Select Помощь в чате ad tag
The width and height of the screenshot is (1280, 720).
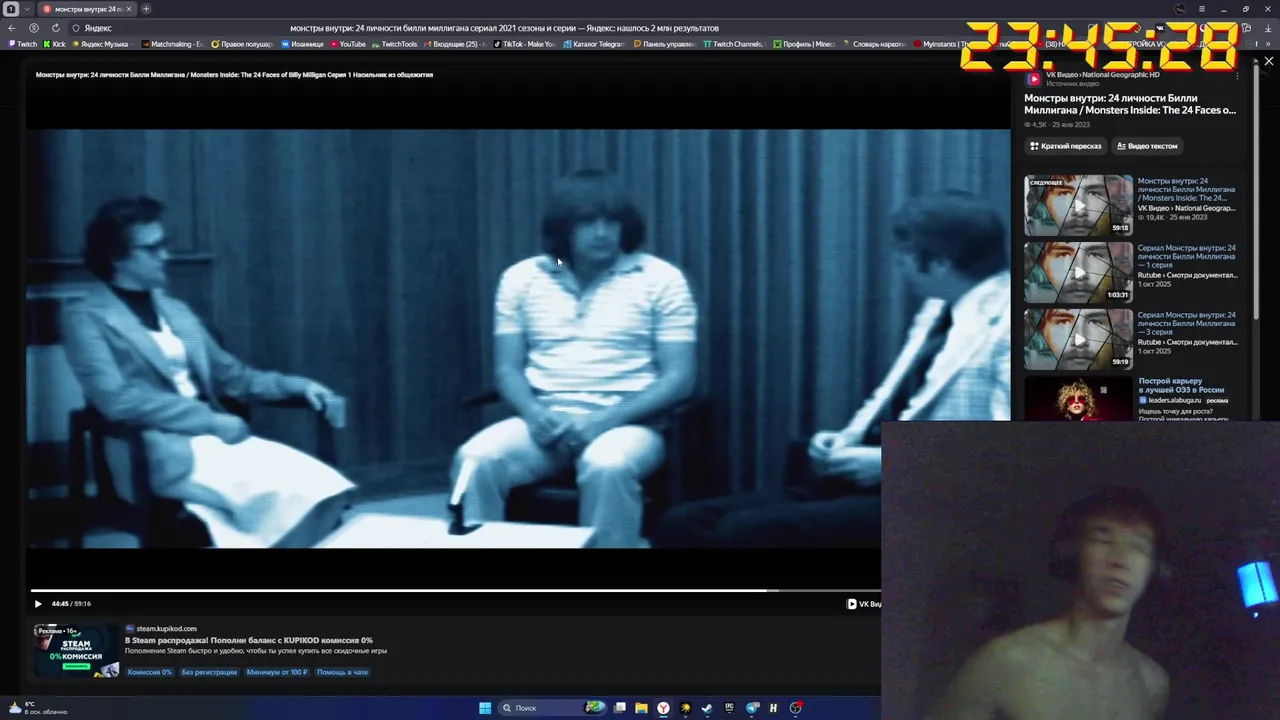(x=342, y=672)
